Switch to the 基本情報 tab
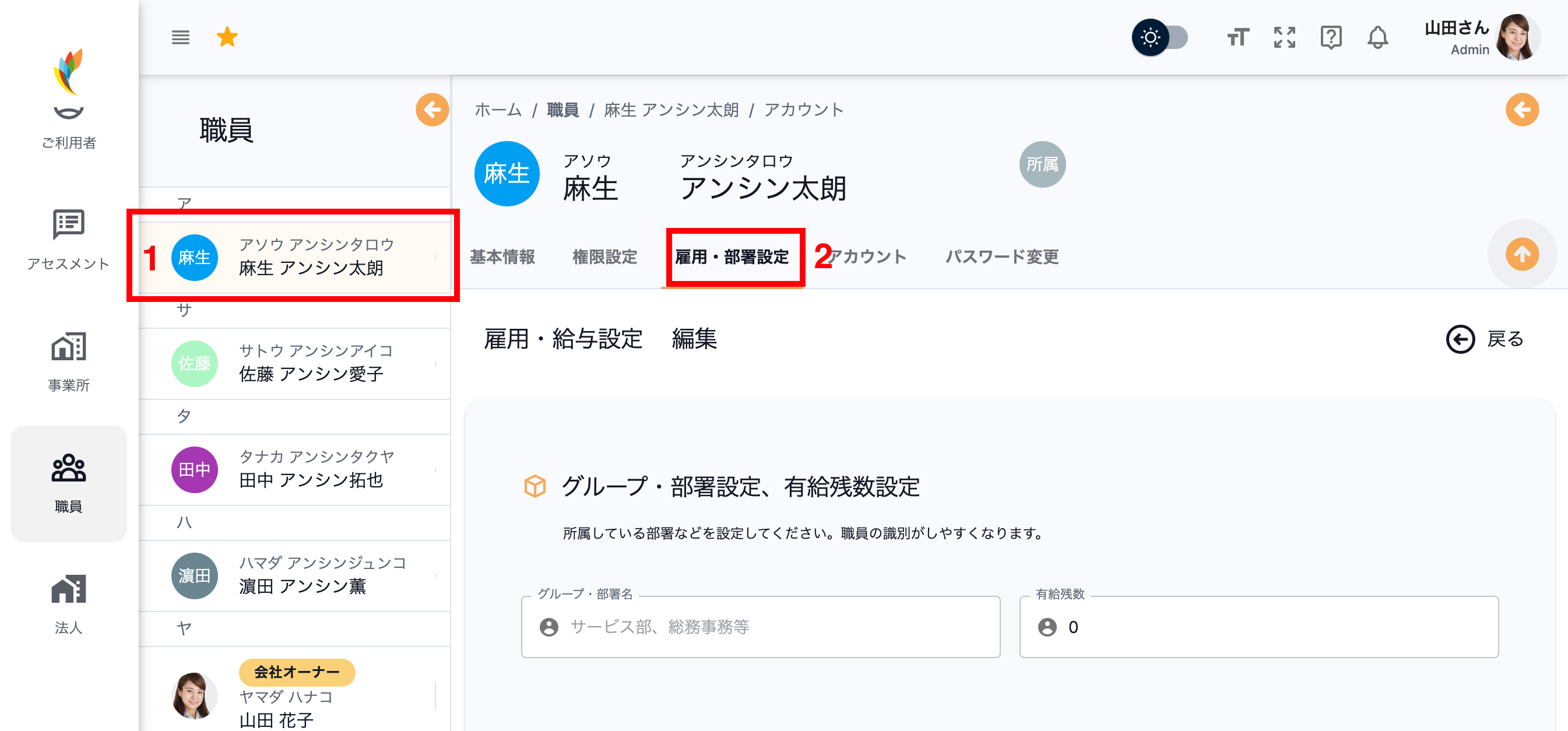Image resolution: width=1568 pixels, height=731 pixels. click(x=503, y=257)
